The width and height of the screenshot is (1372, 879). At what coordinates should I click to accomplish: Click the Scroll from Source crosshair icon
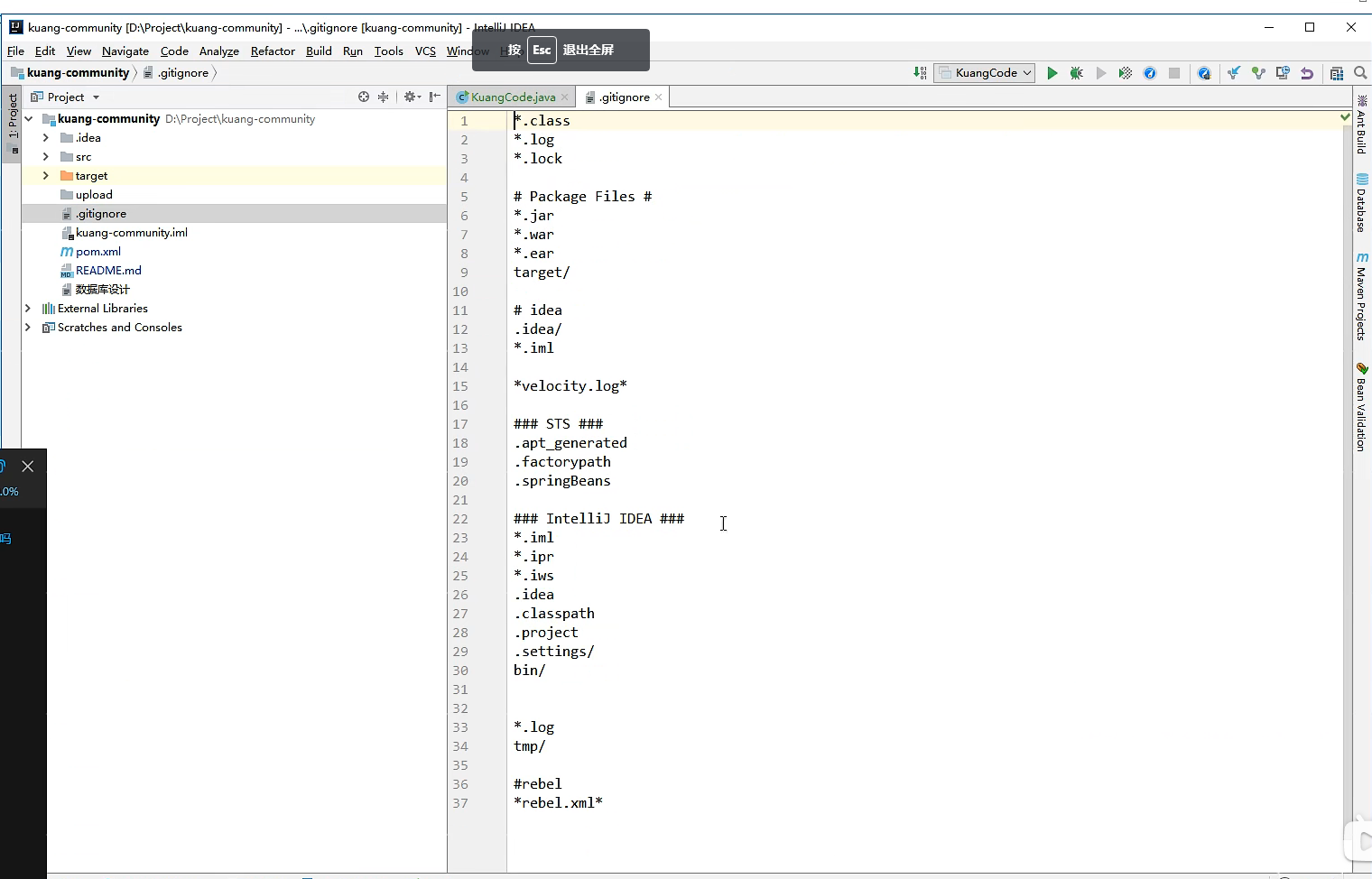[364, 97]
